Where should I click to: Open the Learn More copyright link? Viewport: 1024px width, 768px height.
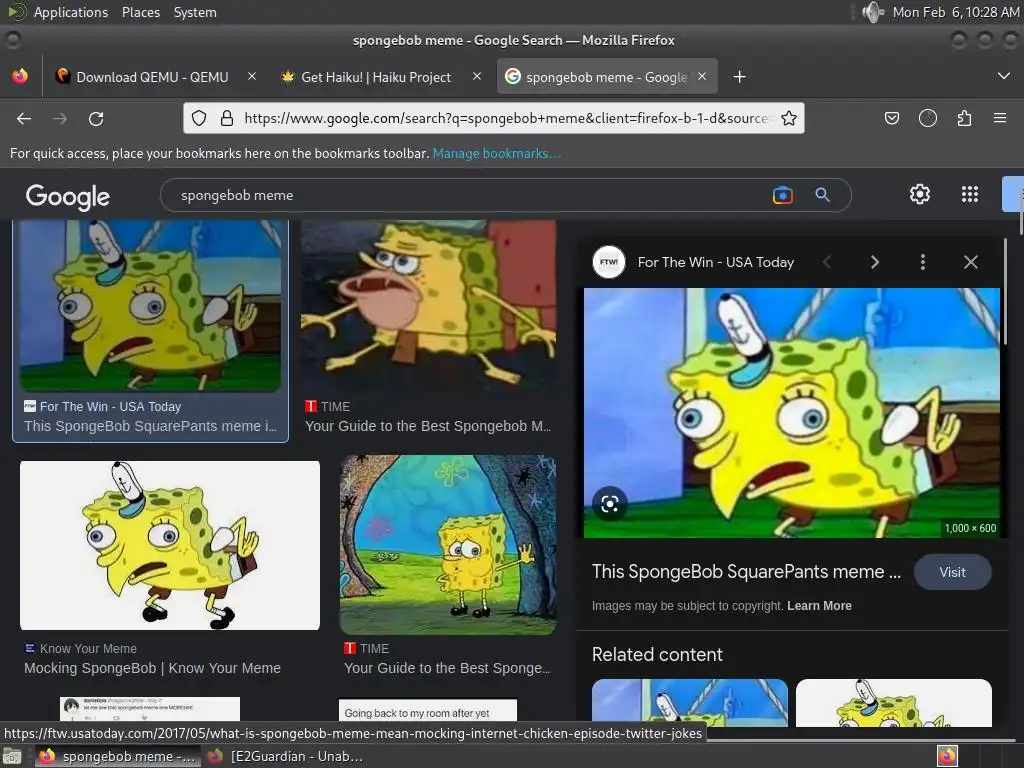819,605
